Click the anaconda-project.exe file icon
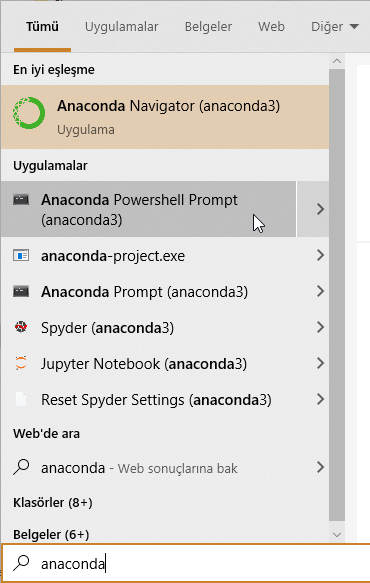Viewport: 370px width, 583px height. coord(21,255)
